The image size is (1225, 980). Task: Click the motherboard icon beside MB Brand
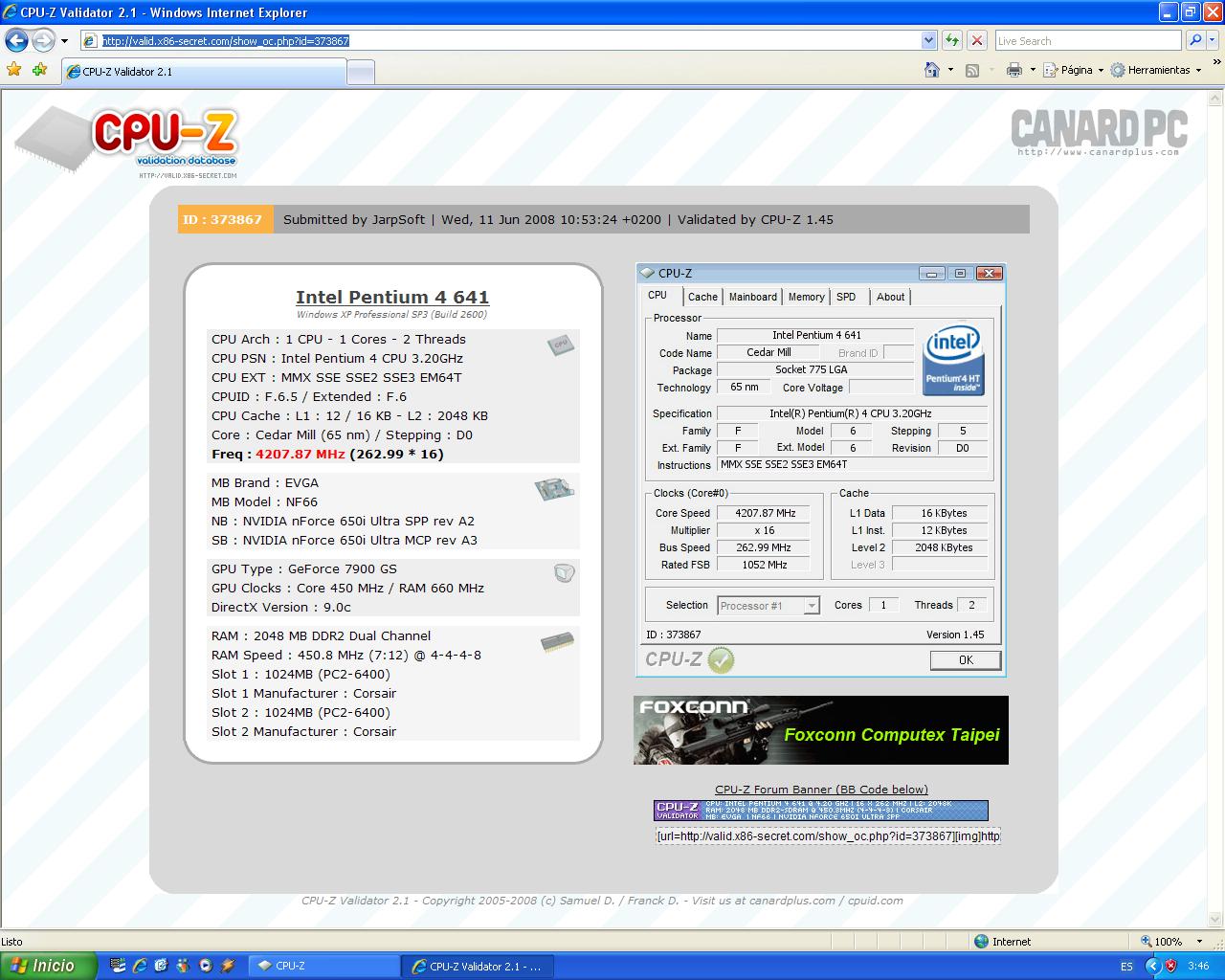(x=554, y=490)
